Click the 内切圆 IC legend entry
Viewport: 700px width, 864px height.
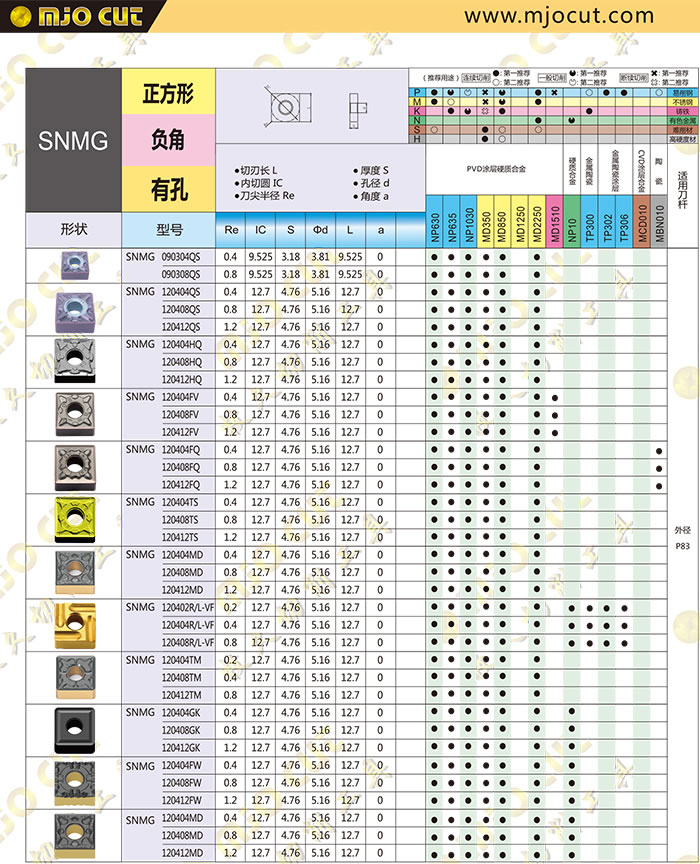click(259, 183)
